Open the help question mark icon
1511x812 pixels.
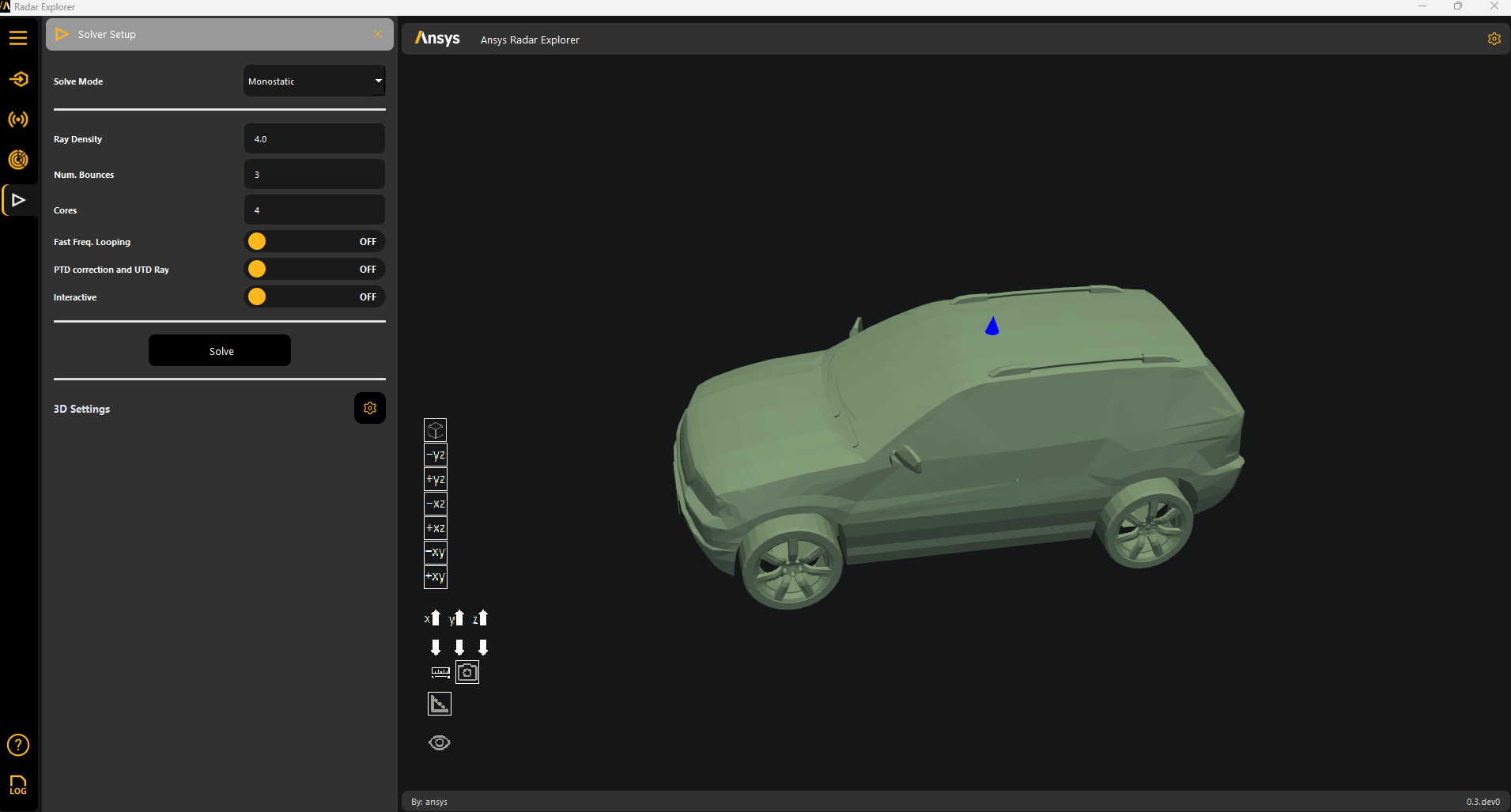click(x=18, y=745)
